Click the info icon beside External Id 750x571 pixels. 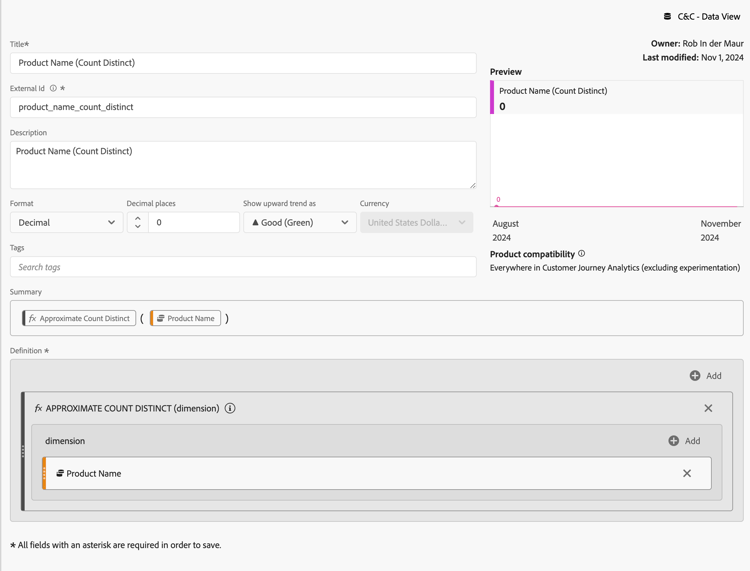click(x=53, y=88)
